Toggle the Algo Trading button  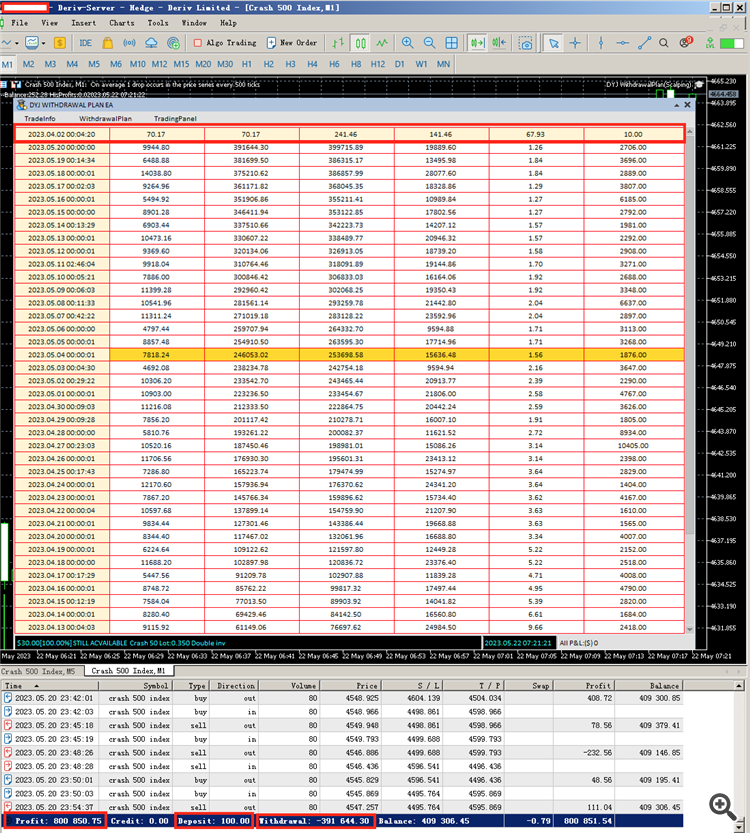pyautogui.click(x=225, y=43)
